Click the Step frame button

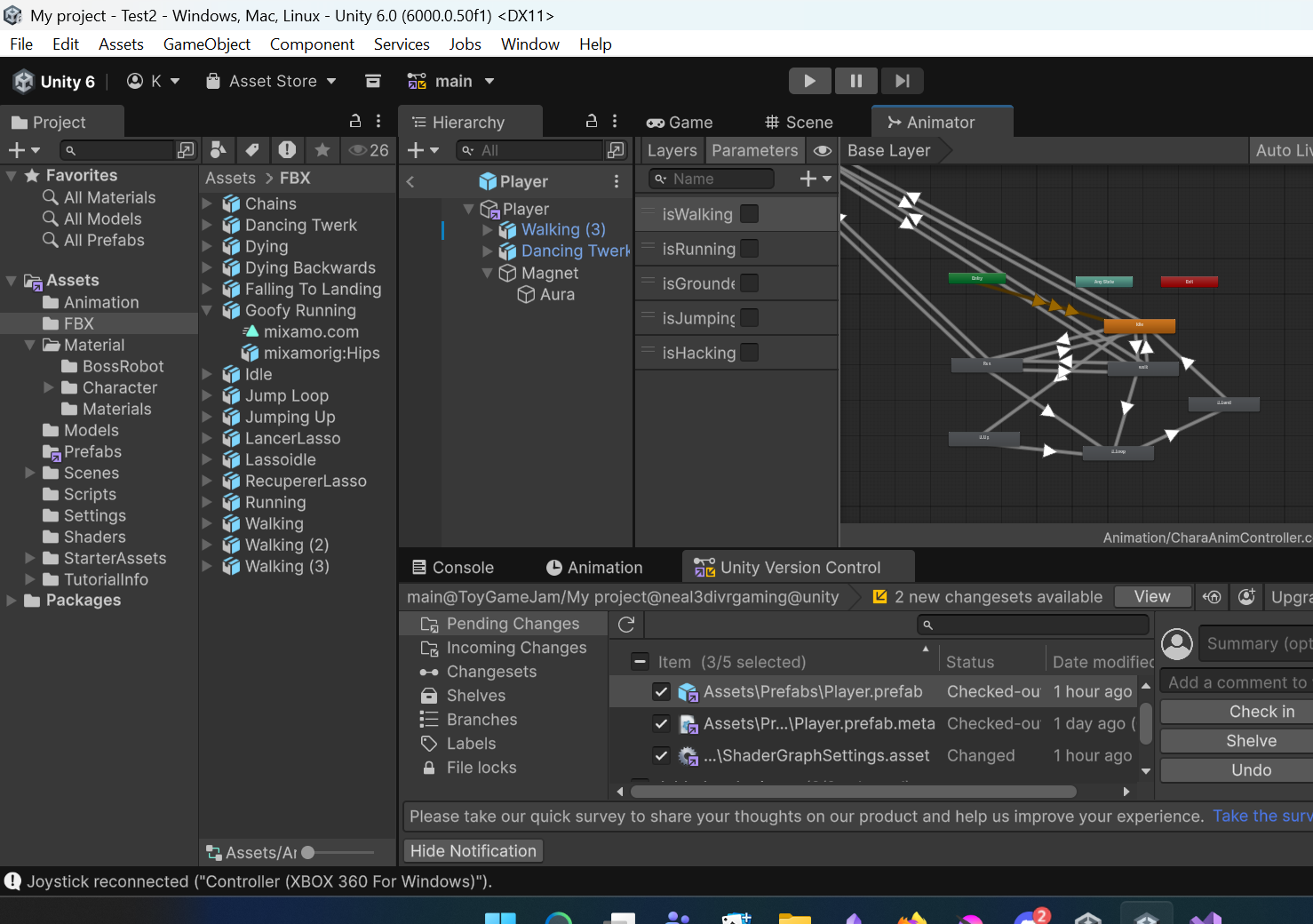[x=903, y=81]
